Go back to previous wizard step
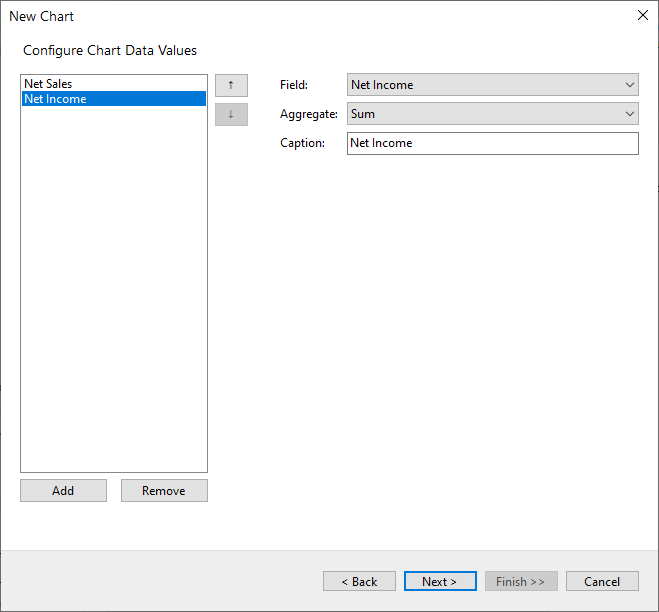659x612 pixels. 359,581
